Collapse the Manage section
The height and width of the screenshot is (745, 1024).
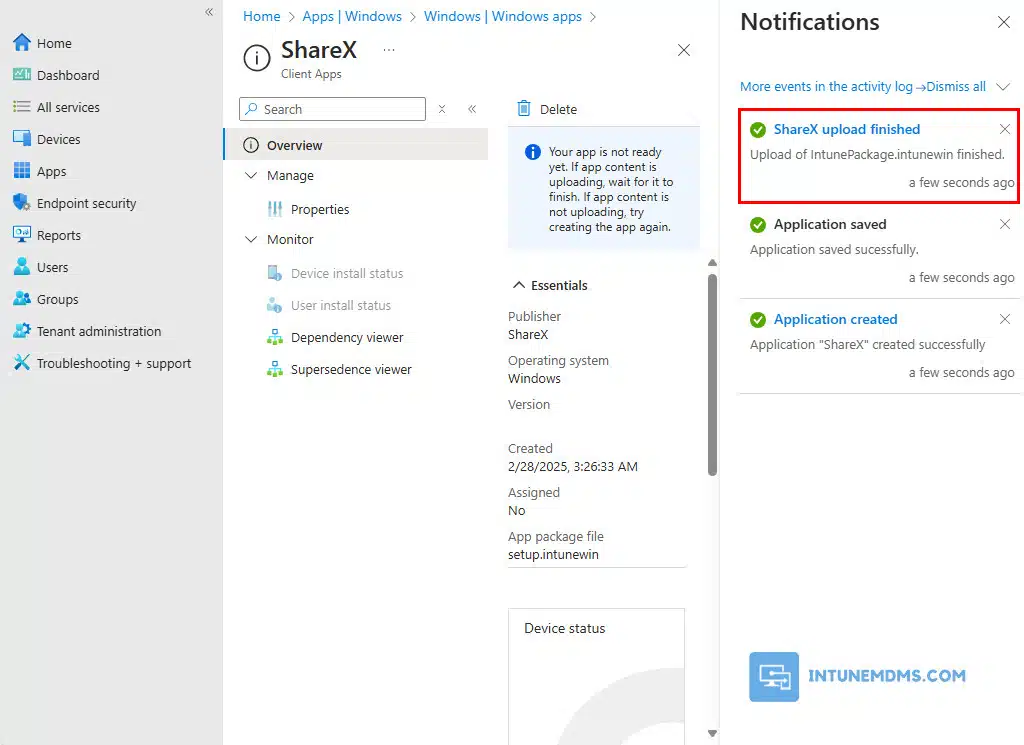point(251,176)
